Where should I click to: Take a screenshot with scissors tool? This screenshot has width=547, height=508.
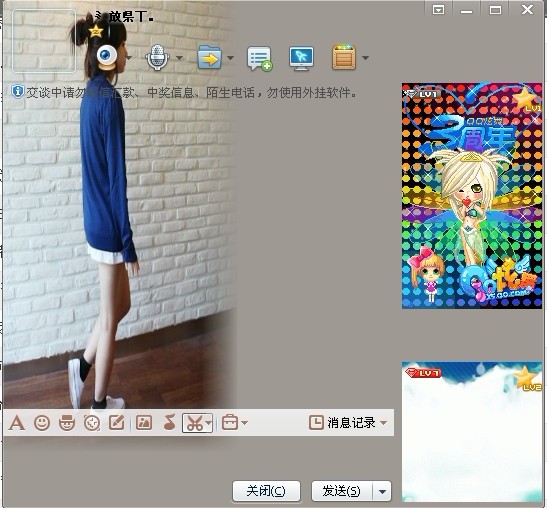(x=194, y=423)
